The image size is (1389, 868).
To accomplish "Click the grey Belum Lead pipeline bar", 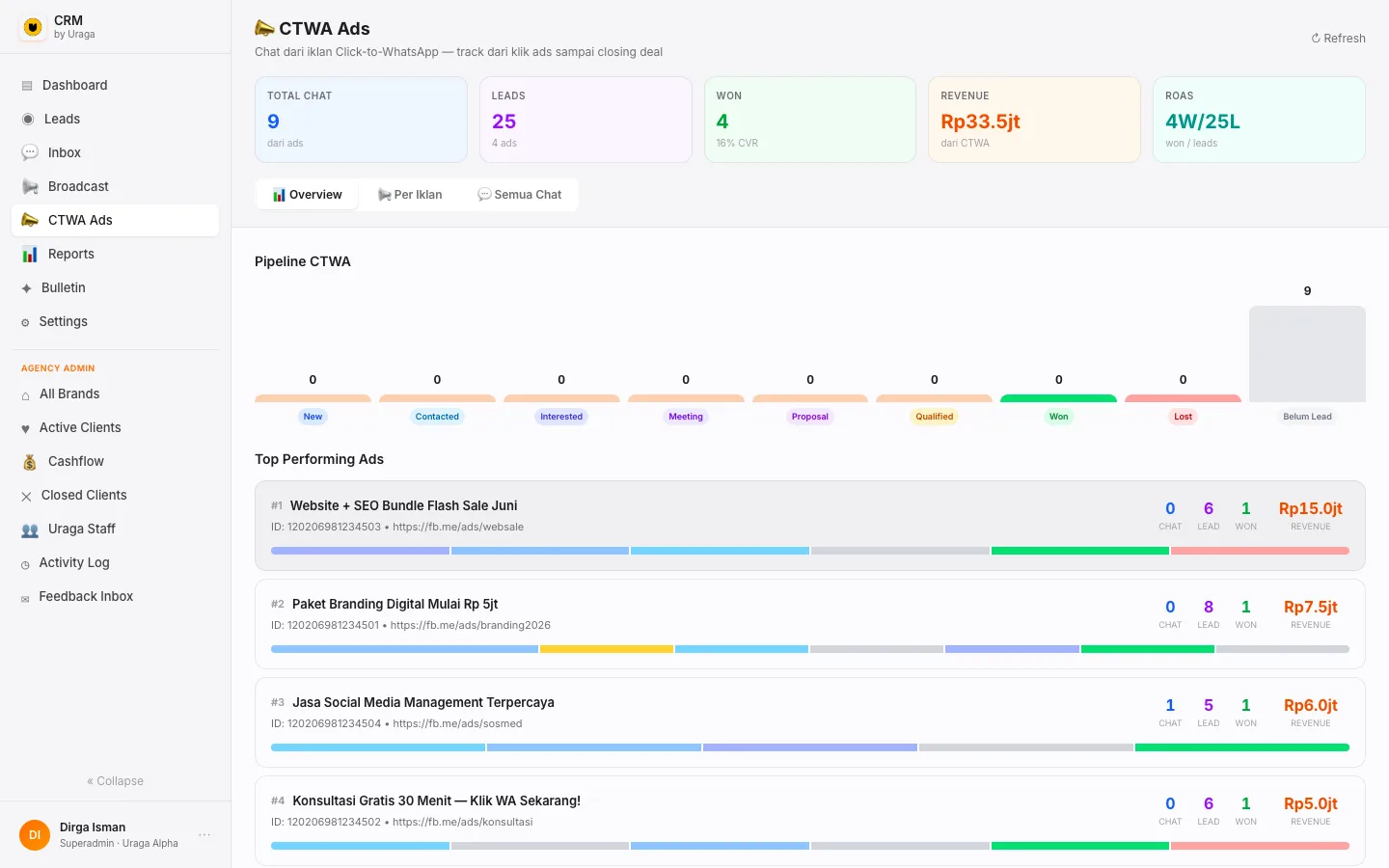I will click(1307, 354).
